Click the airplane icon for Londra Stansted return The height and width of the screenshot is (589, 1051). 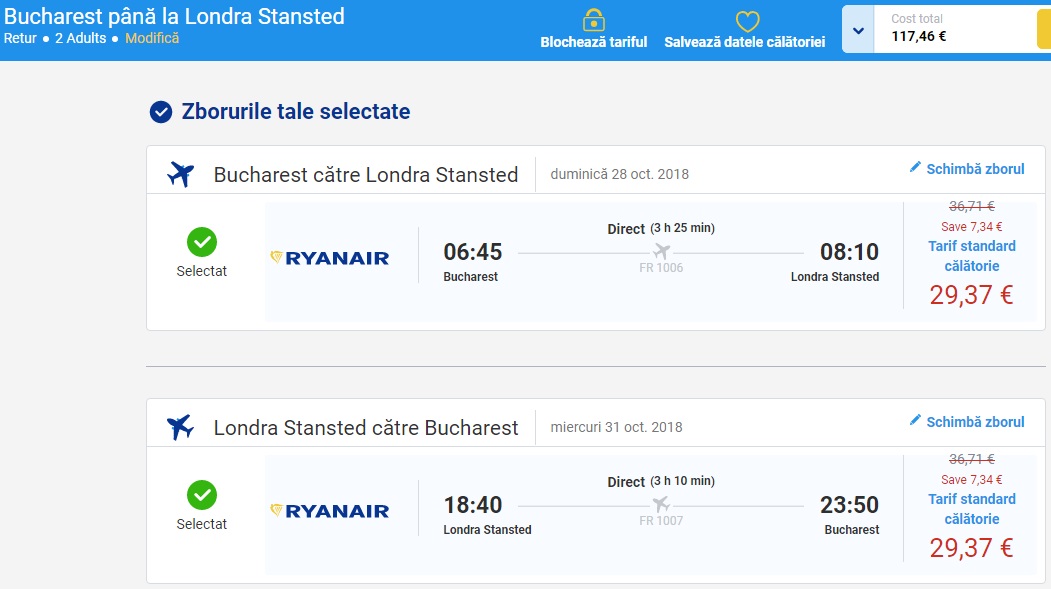tap(181, 427)
